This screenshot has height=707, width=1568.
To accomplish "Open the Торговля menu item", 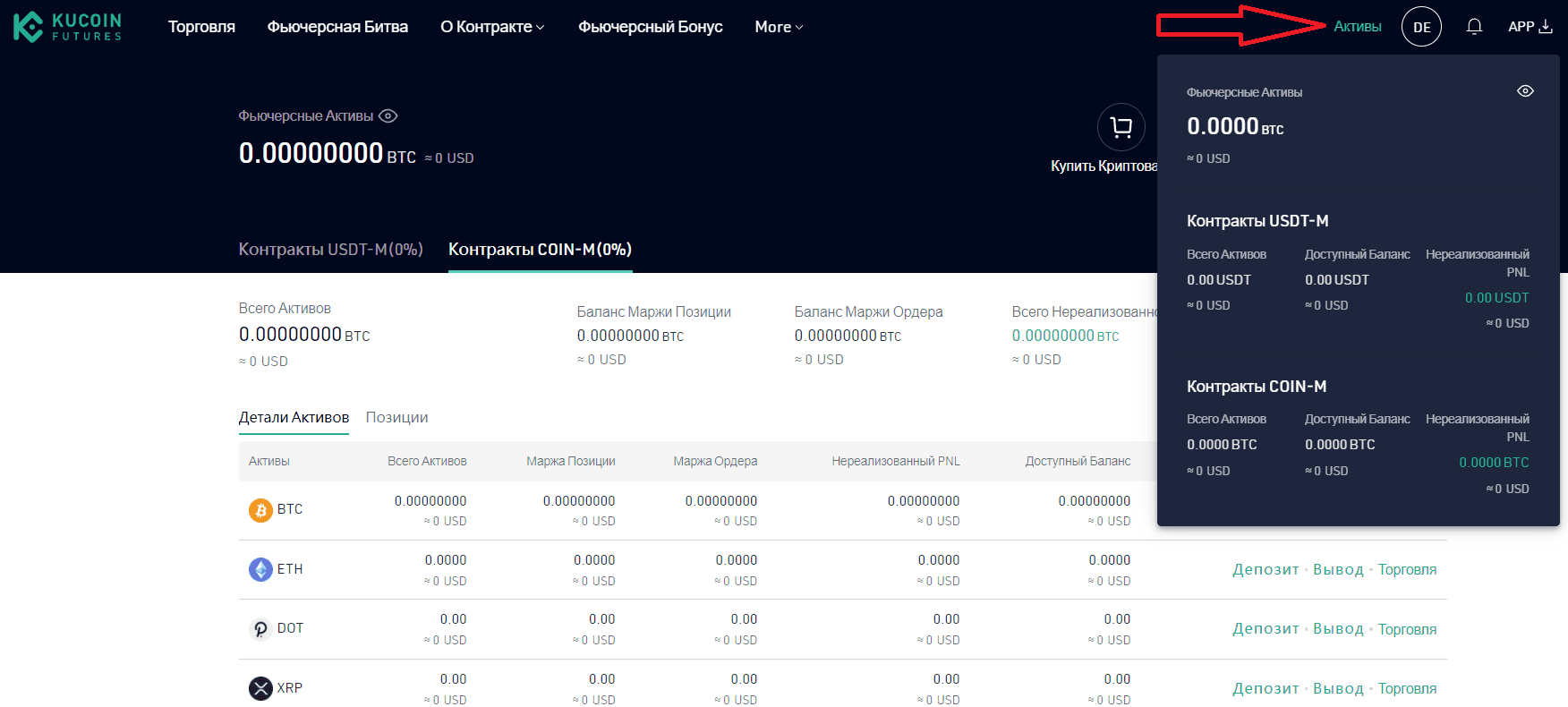I will tap(201, 27).
